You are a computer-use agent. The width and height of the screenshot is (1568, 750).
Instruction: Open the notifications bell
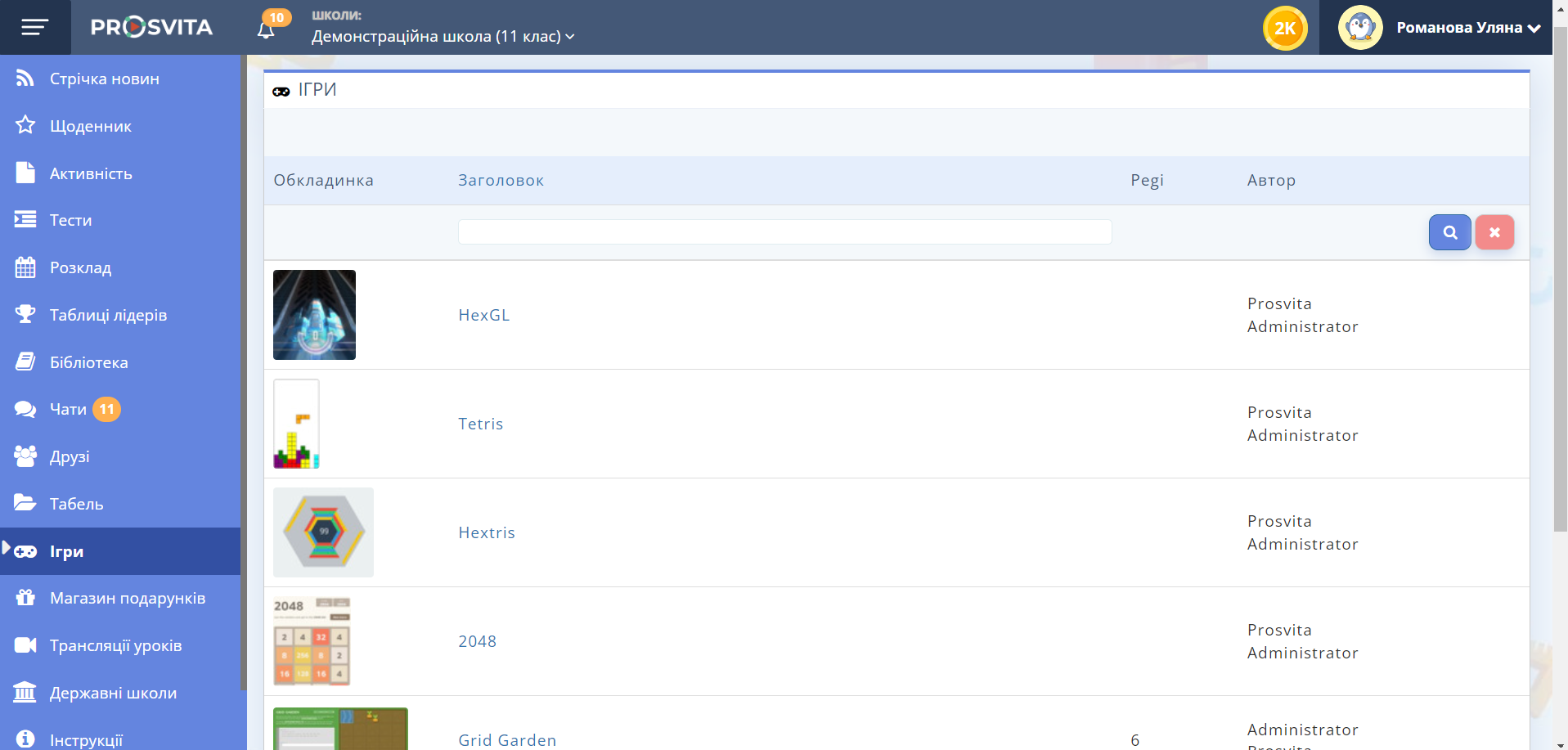(x=266, y=30)
